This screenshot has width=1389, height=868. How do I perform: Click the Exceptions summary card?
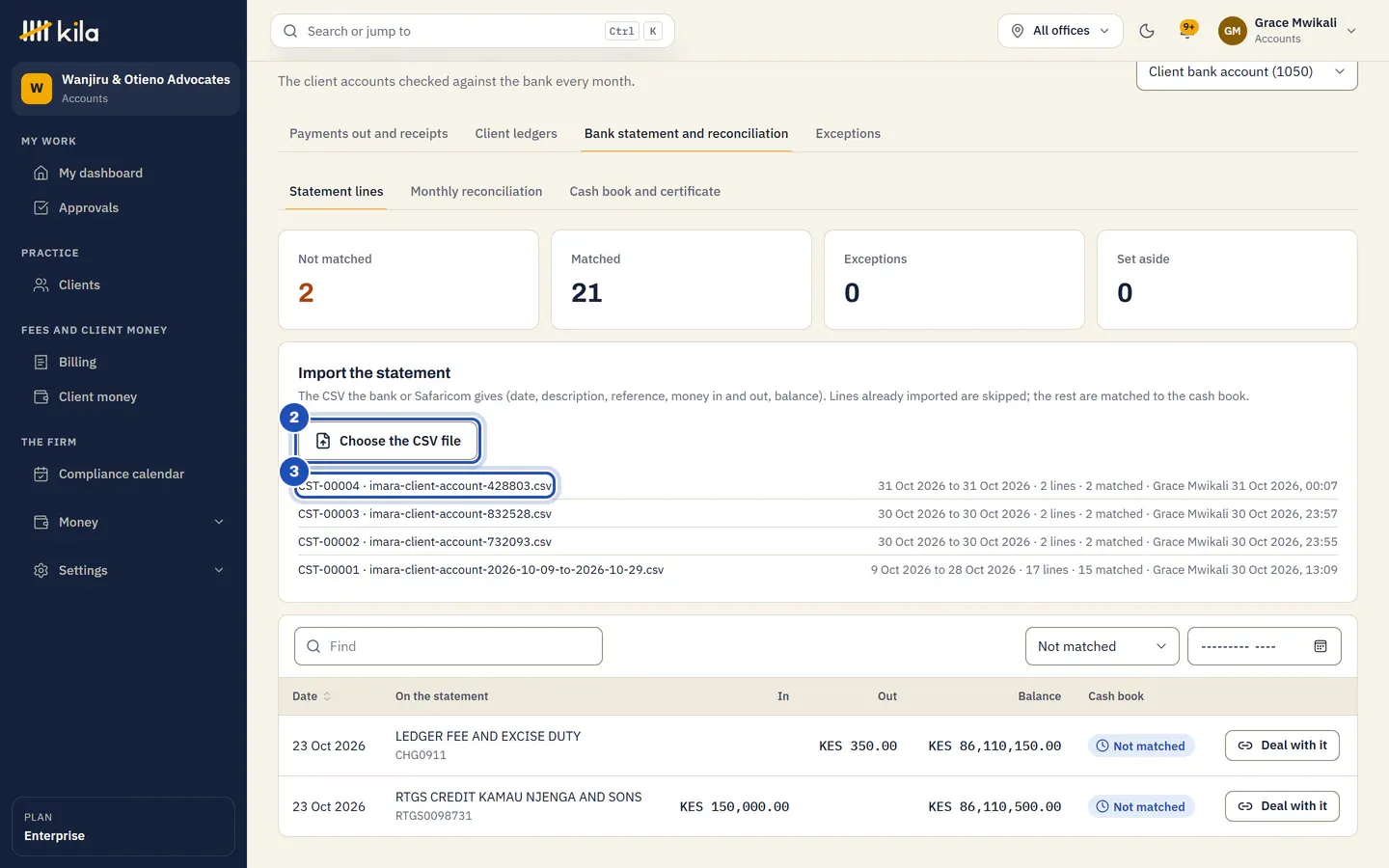(x=954, y=280)
